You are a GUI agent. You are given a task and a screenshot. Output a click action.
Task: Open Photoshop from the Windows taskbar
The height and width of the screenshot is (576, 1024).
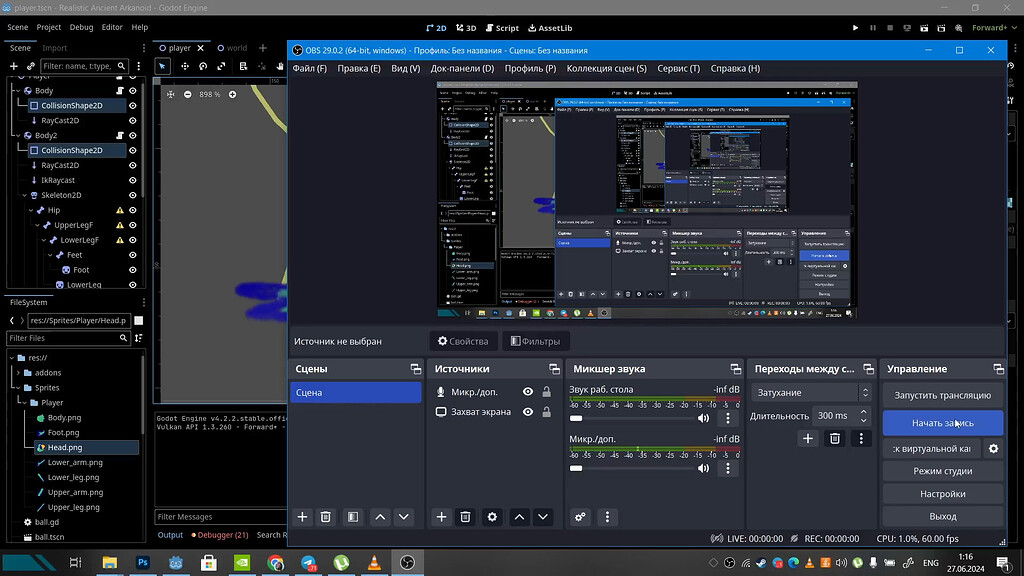pyautogui.click(x=143, y=563)
